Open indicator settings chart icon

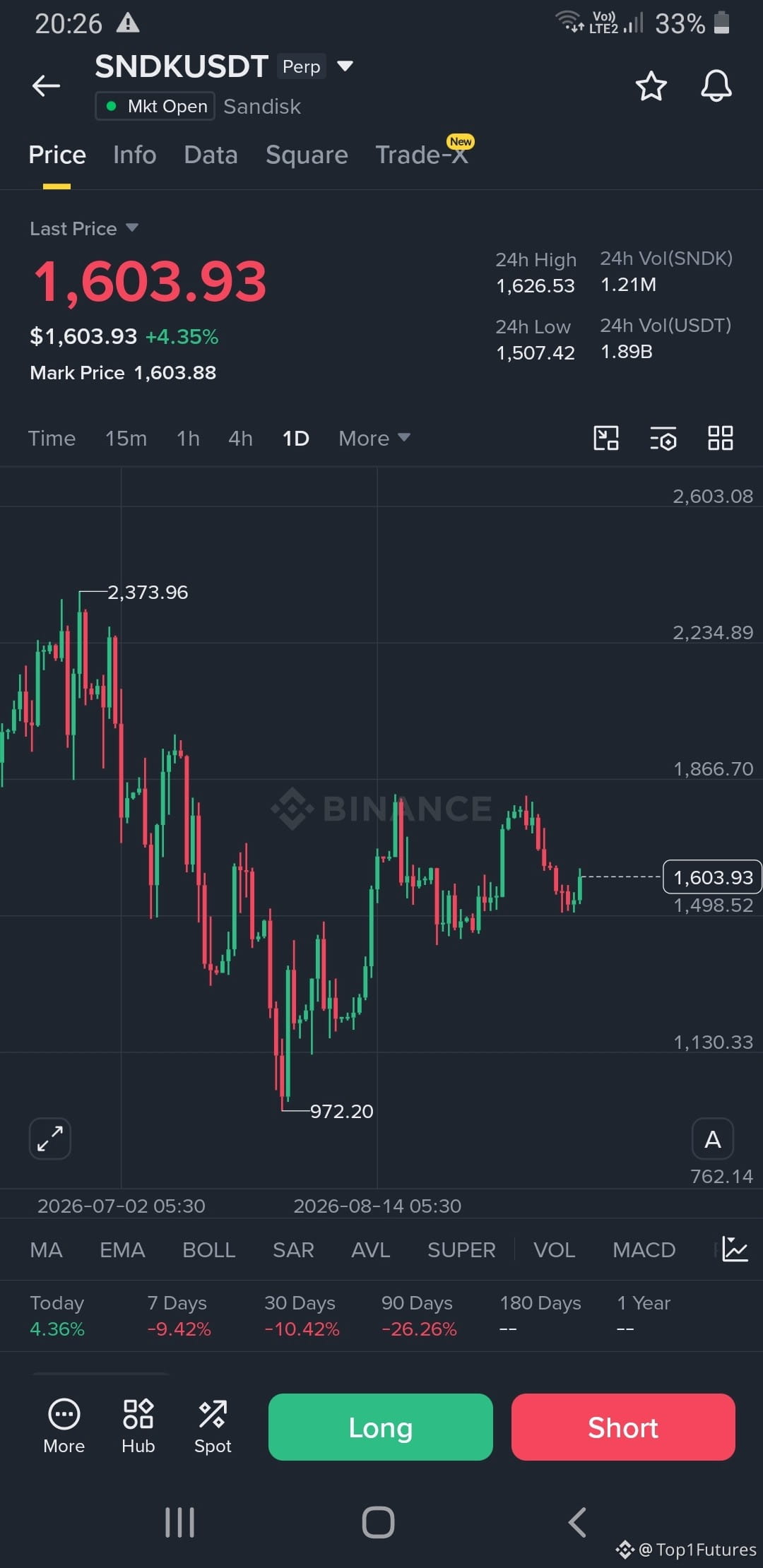735,1249
